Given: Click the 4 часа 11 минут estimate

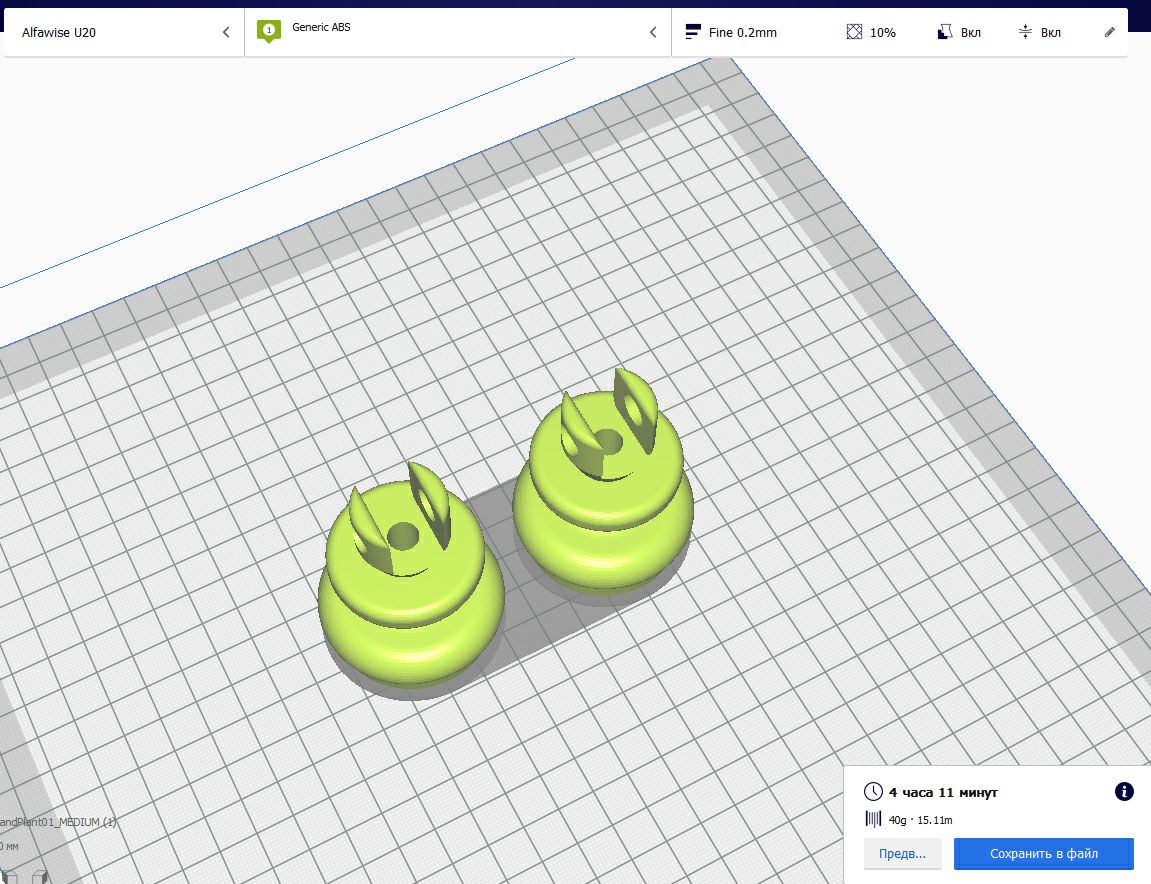Looking at the screenshot, I should tap(943, 792).
